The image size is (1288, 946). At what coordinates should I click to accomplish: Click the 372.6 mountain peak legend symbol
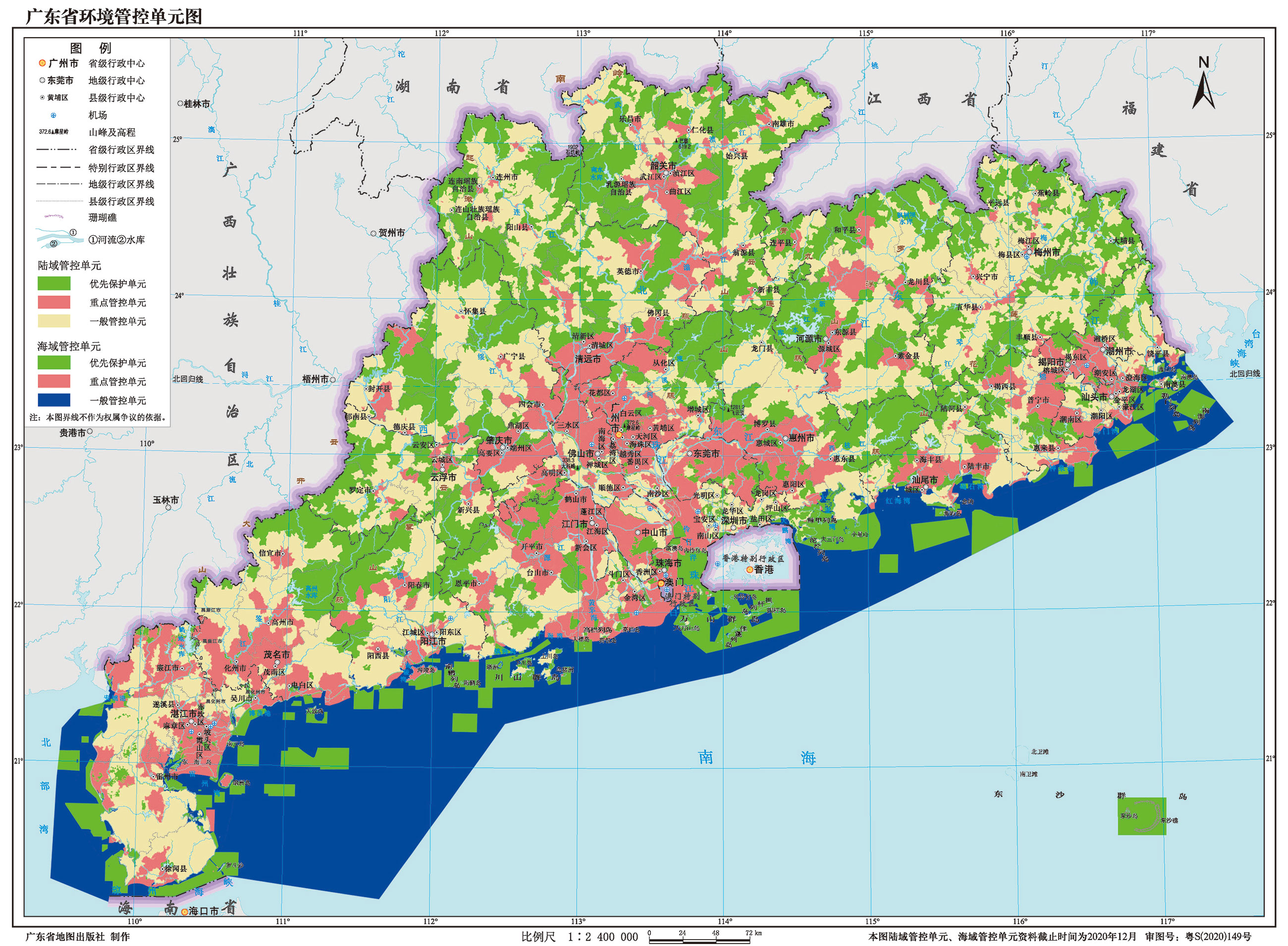click(x=53, y=132)
